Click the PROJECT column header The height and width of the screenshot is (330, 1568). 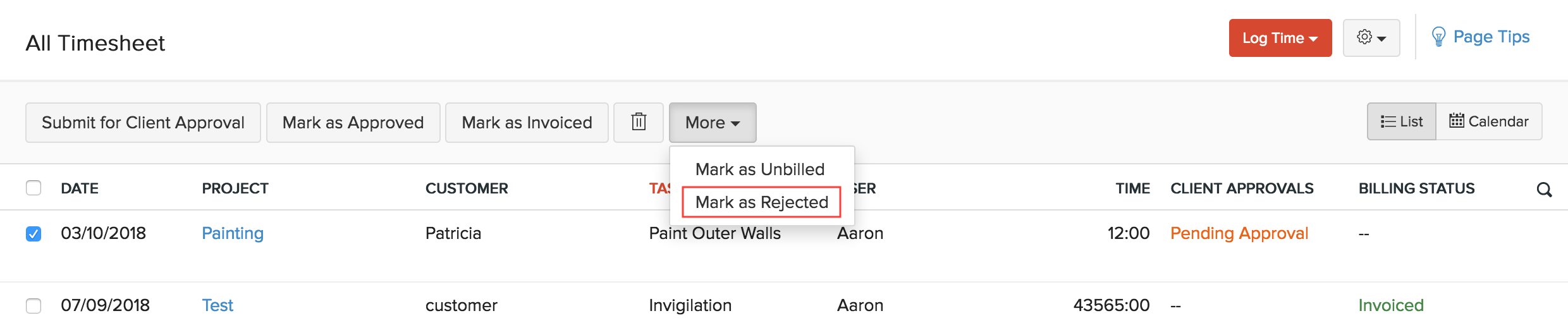tap(235, 188)
